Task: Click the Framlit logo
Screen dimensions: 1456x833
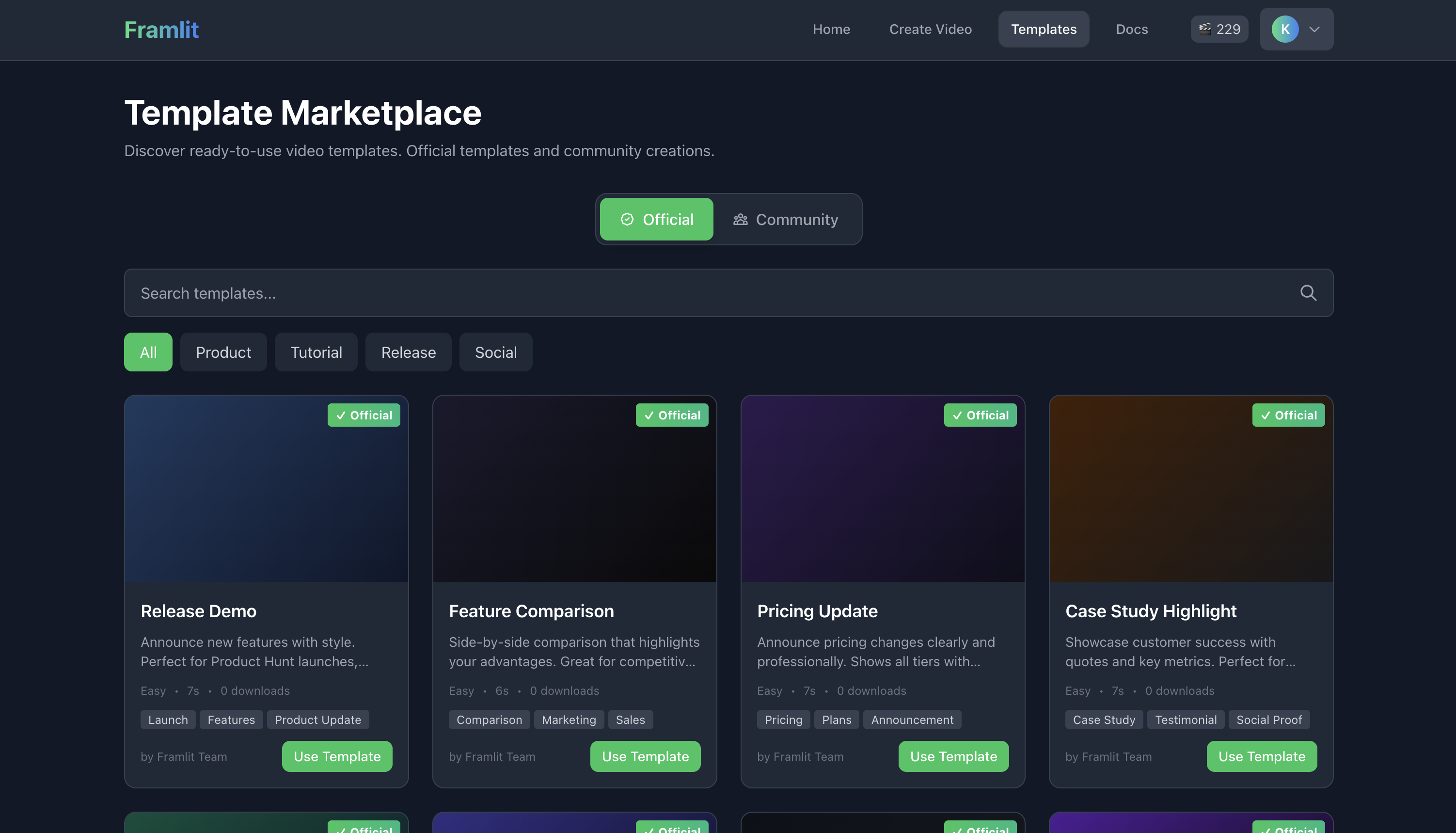Action: click(x=161, y=30)
